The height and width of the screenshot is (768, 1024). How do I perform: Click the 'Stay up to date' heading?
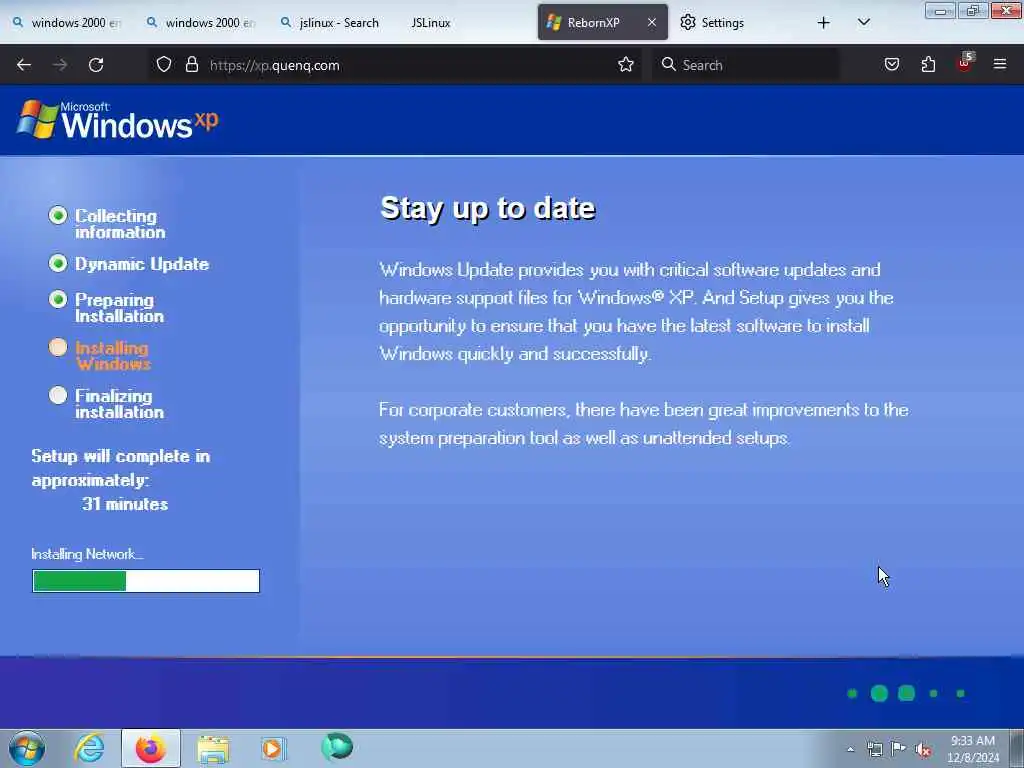pos(487,208)
